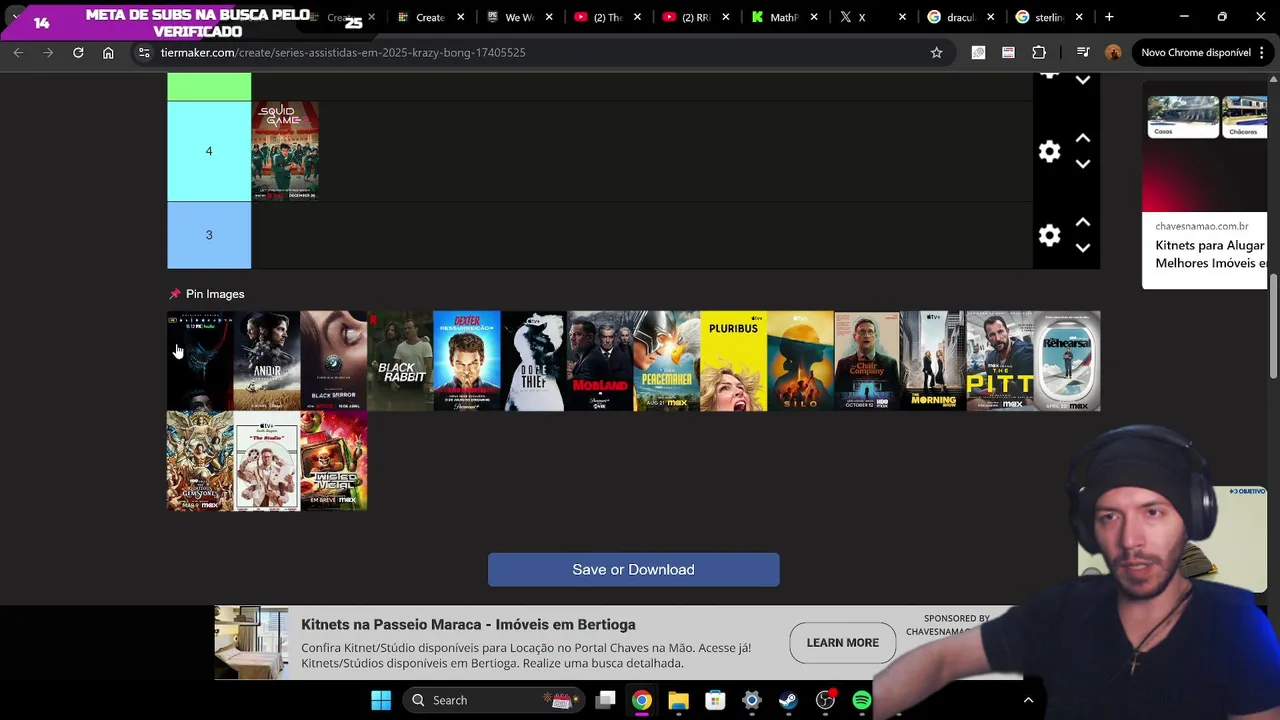The height and width of the screenshot is (720, 1280).
Task: Select The Chair Company poster
Action: click(x=867, y=361)
